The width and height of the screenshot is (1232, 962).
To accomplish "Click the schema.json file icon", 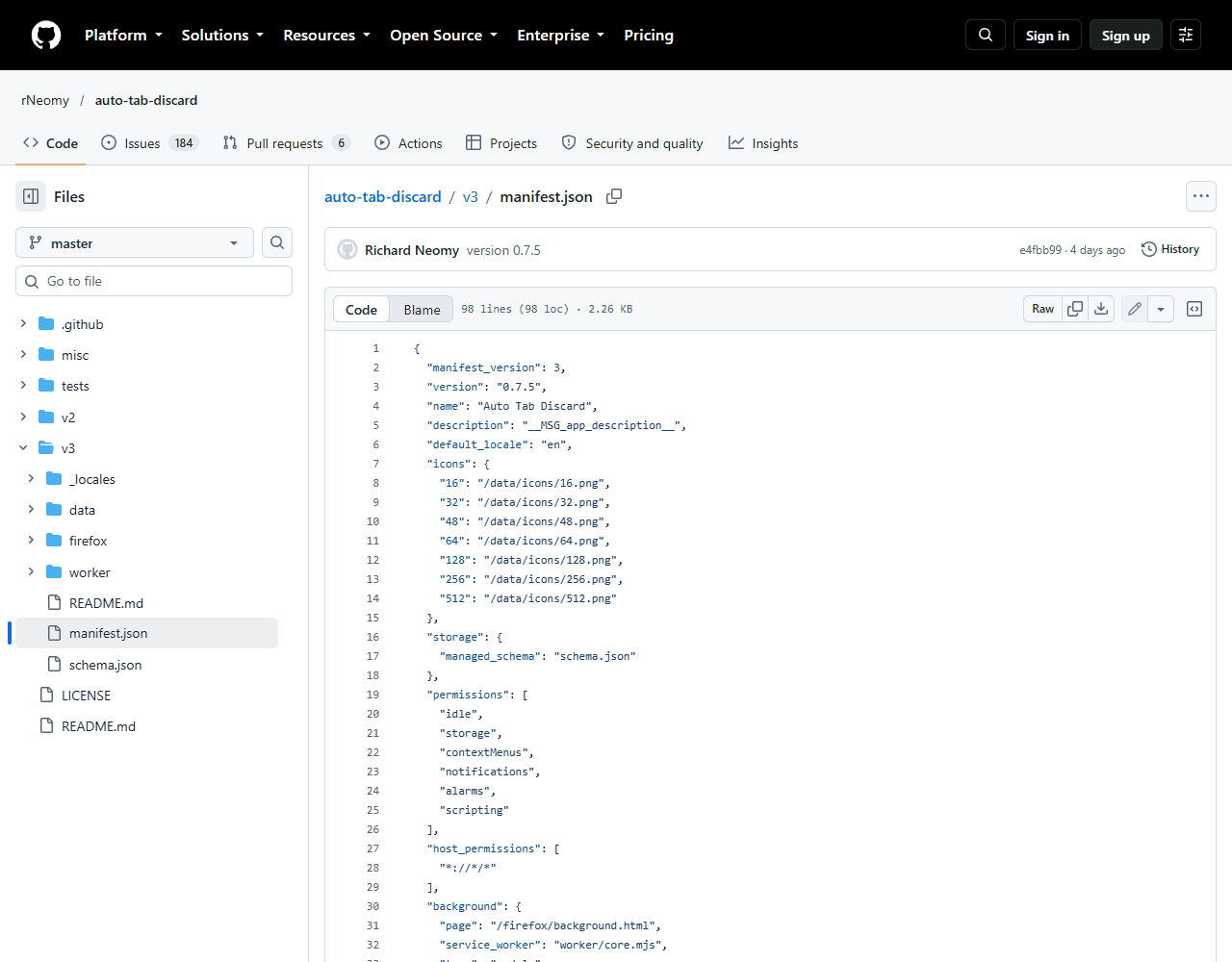I will point(54,664).
